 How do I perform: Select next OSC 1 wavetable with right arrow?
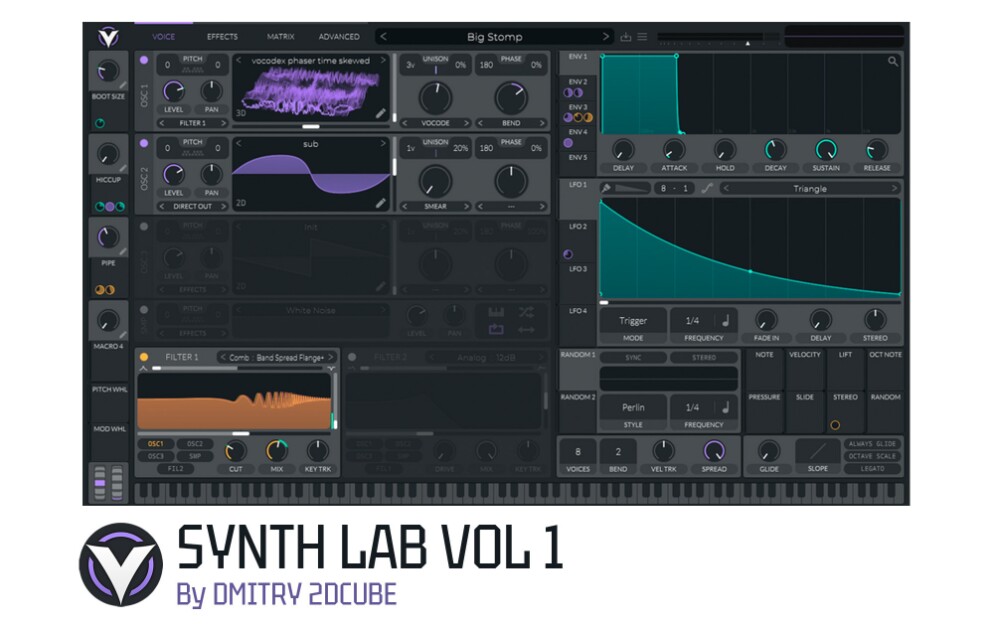pos(383,60)
